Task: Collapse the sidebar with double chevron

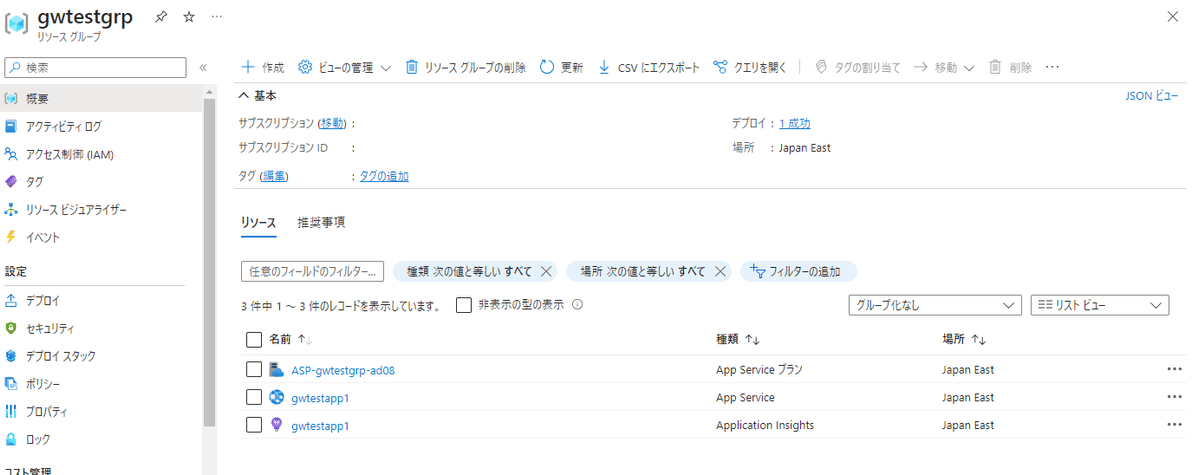Action: pos(203,67)
